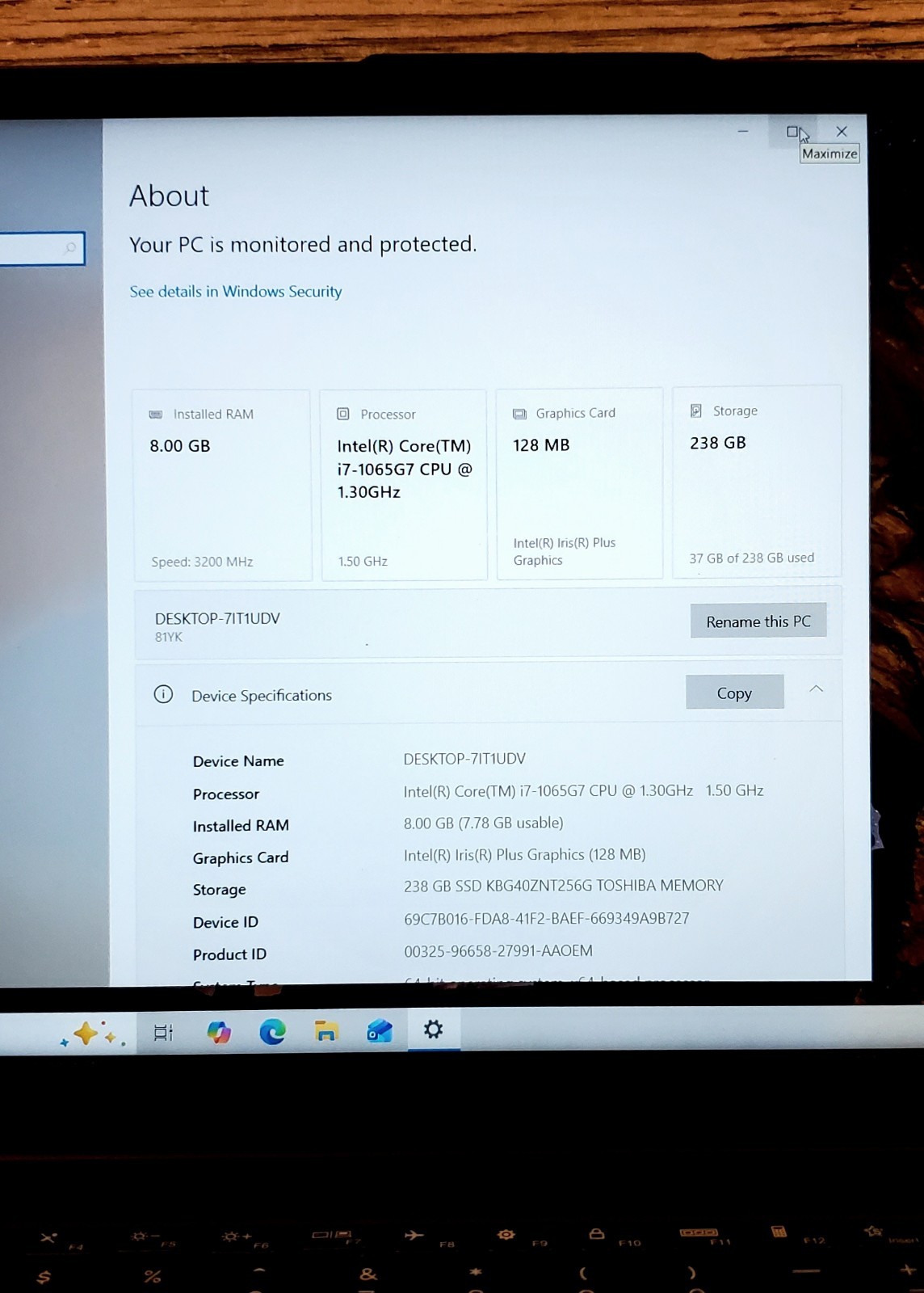Click the 1.50 GHz processor card text
The image size is (924, 1293).
(x=363, y=561)
